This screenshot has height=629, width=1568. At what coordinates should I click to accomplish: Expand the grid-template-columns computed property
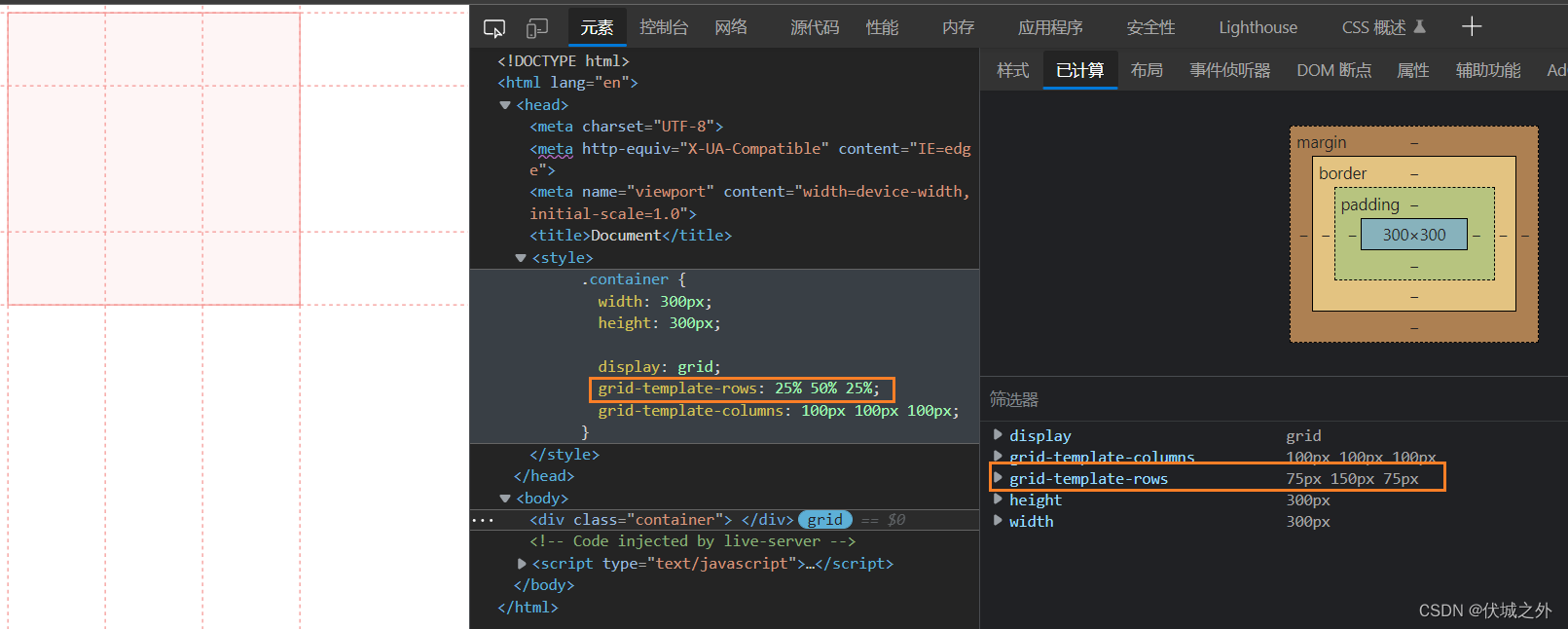(998, 456)
